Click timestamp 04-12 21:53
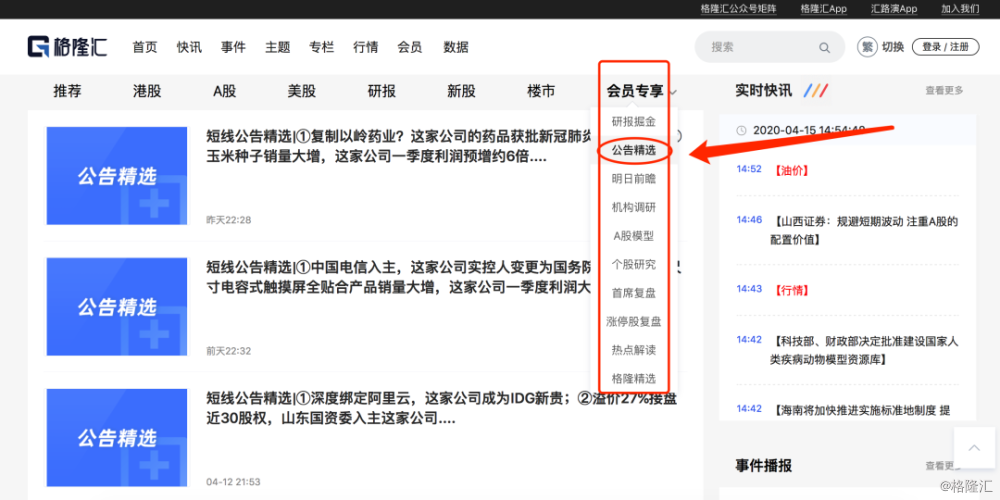 (233, 482)
